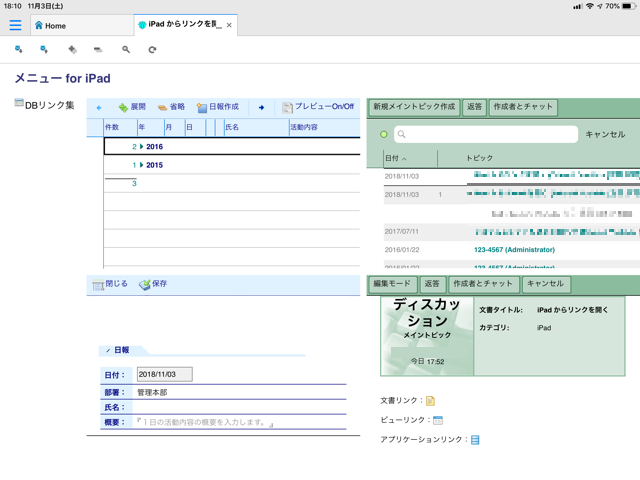The width and height of the screenshot is (640, 480).
Task: Click 返答 button in the upper discussion bar
Action: (474, 107)
